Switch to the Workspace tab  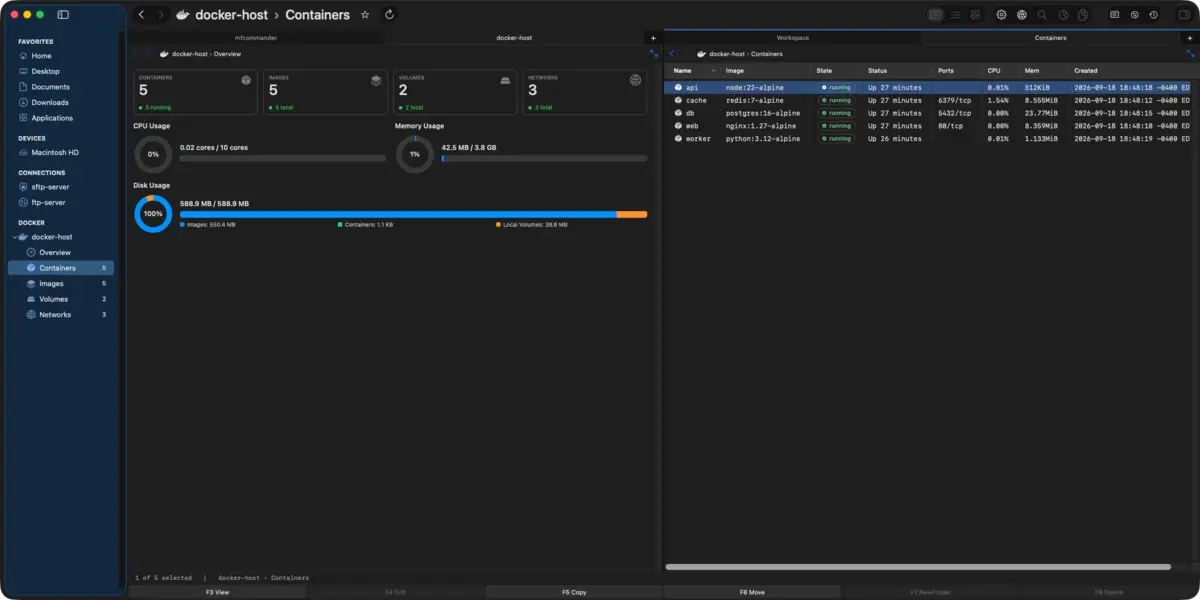pyautogui.click(x=792, y=38)
